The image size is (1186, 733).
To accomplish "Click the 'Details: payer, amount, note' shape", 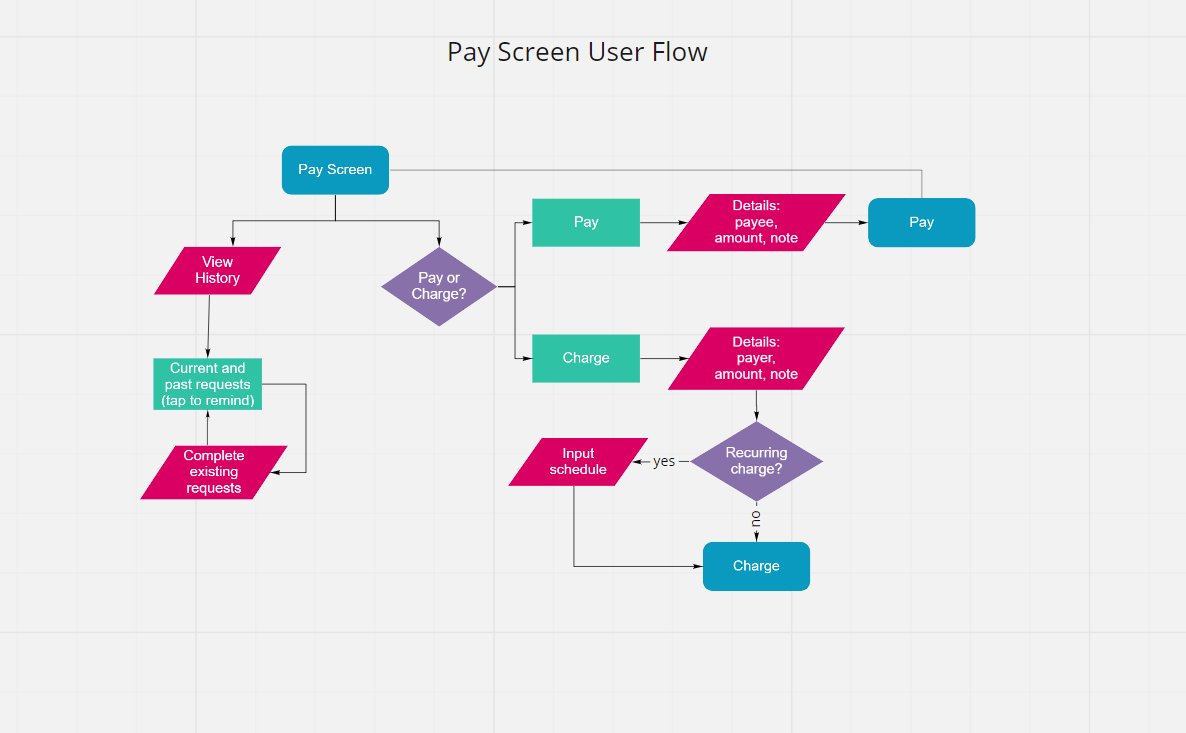I will 756,359.
